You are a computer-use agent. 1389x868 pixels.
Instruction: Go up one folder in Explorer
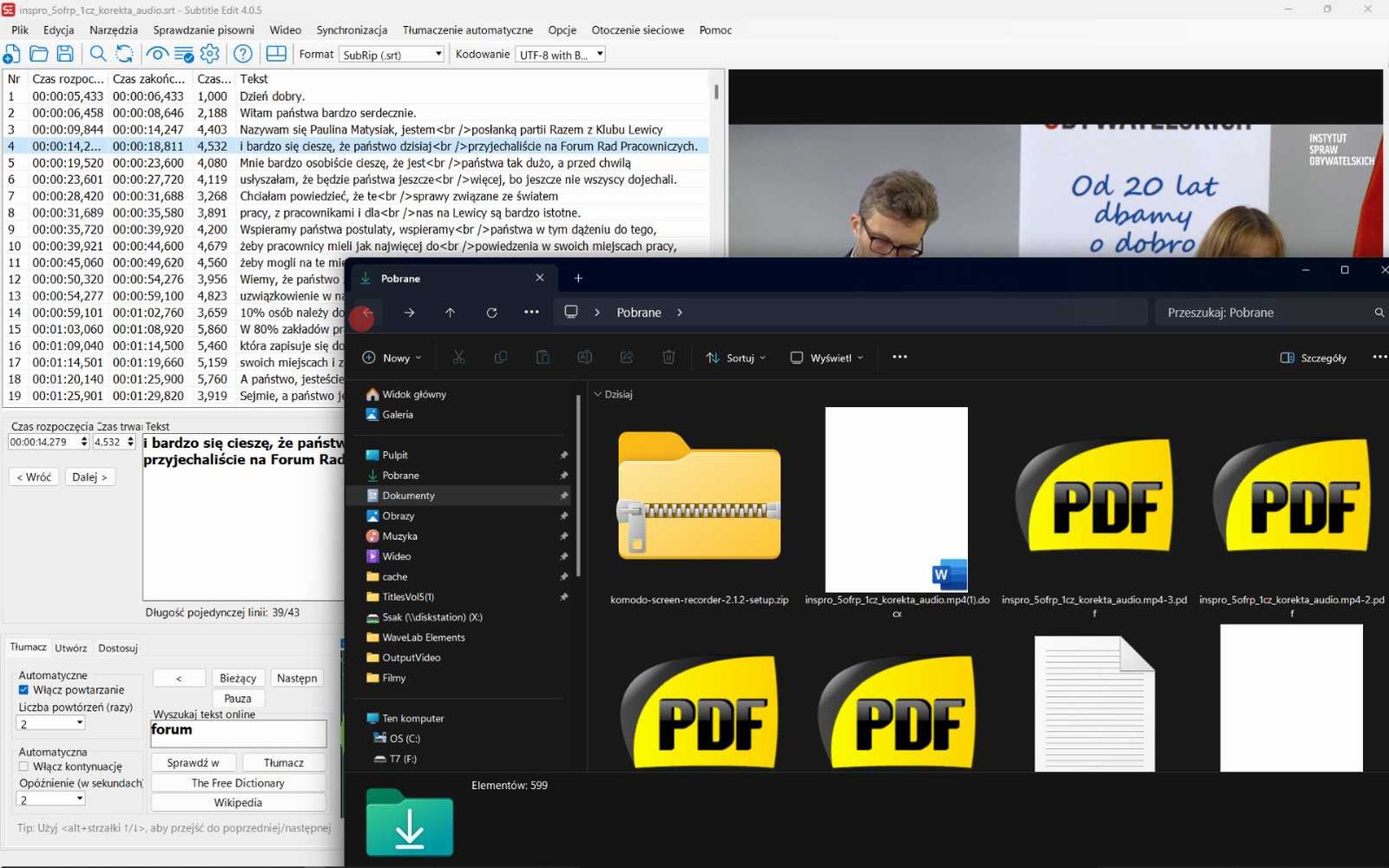coord(450,312)
